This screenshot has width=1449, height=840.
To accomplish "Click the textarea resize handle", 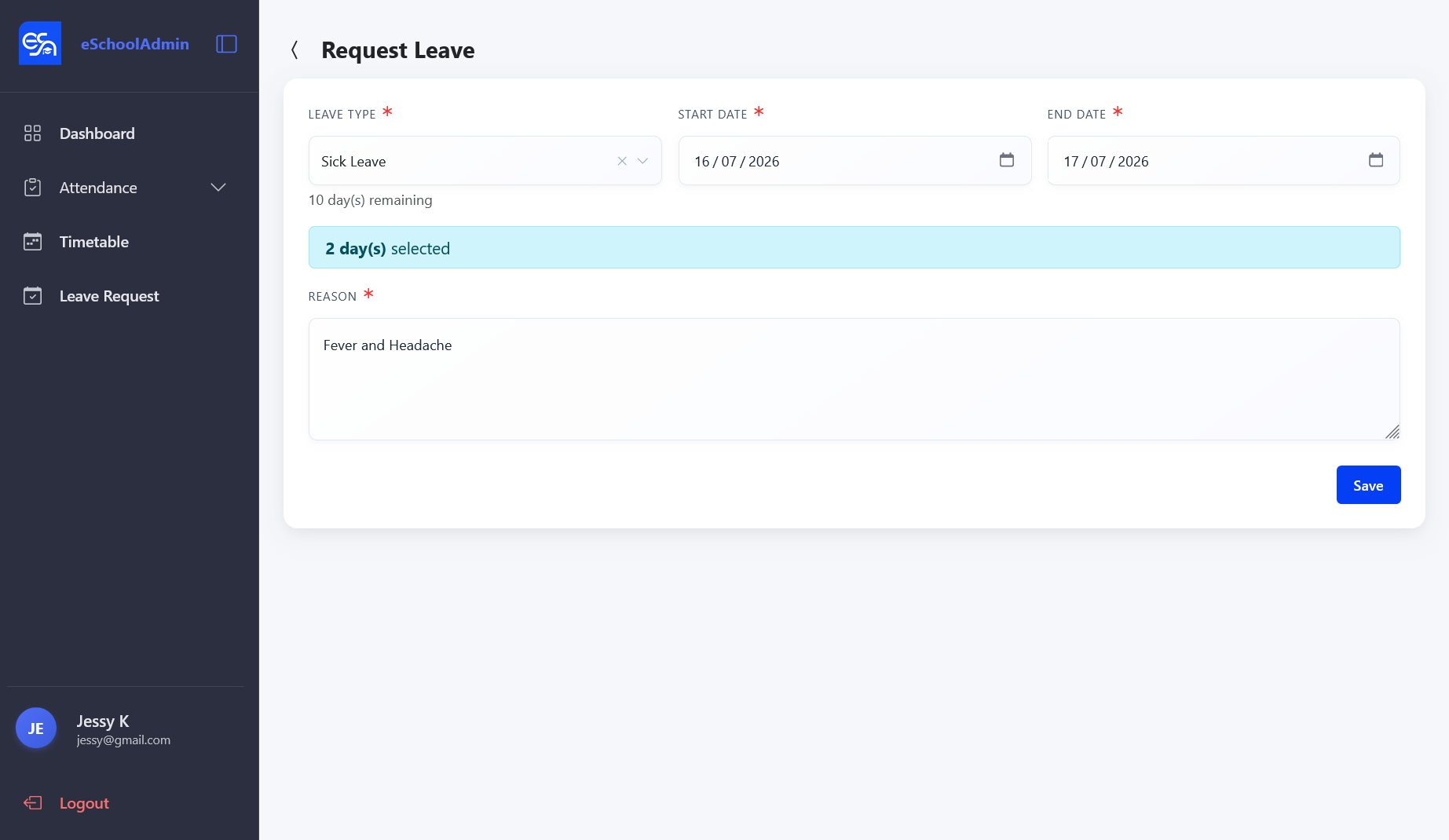I will [1392, 432].
